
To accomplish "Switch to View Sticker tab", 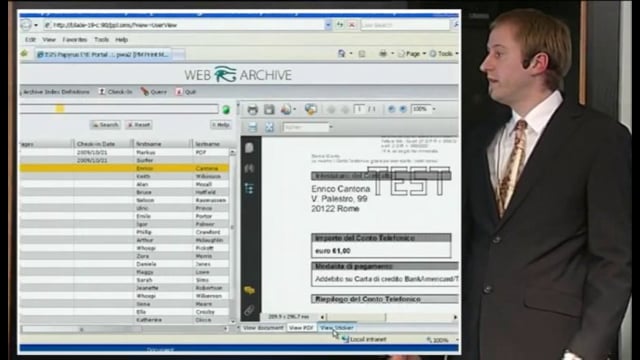I will coord(337,328).
